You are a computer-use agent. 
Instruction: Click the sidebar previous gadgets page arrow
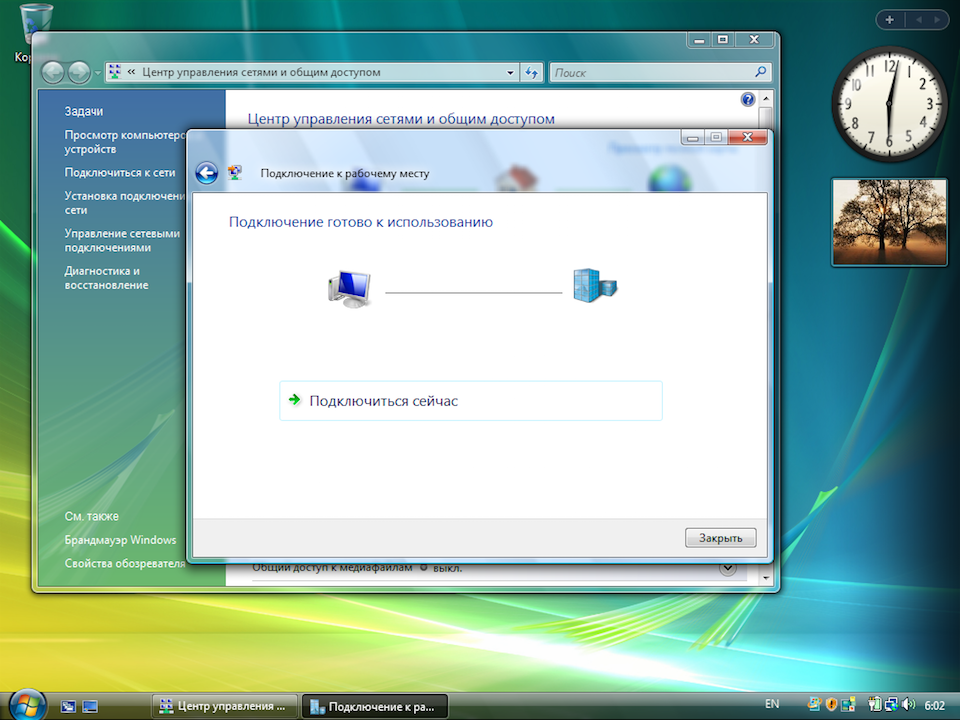918,20
